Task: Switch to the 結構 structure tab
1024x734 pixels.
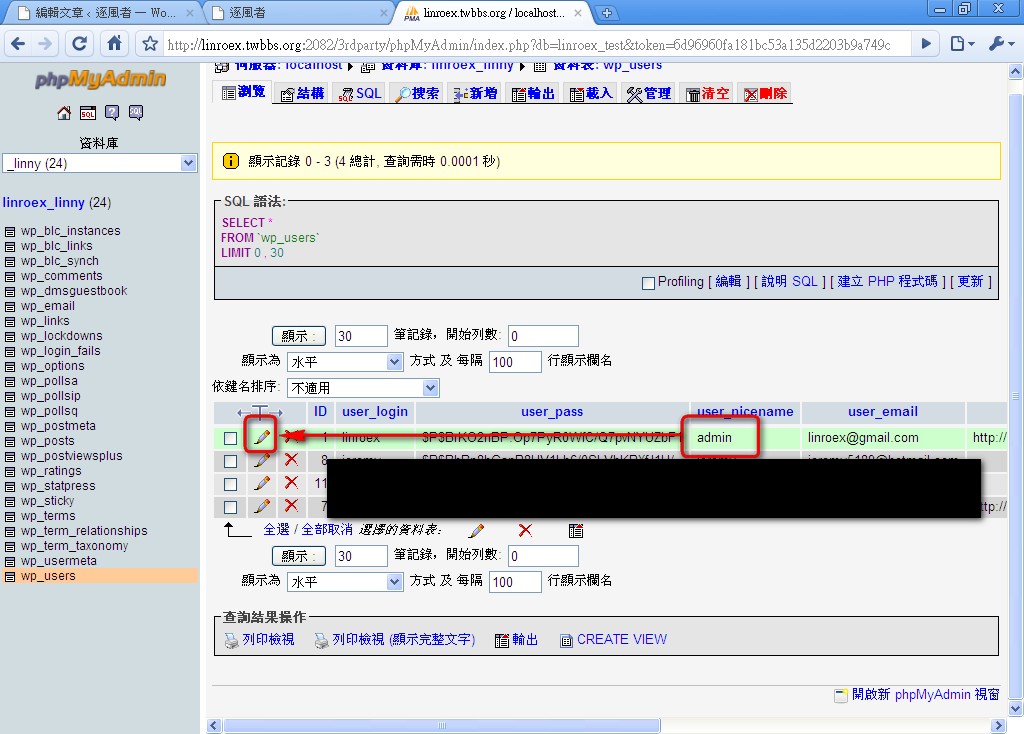Action: pos(302,93)
